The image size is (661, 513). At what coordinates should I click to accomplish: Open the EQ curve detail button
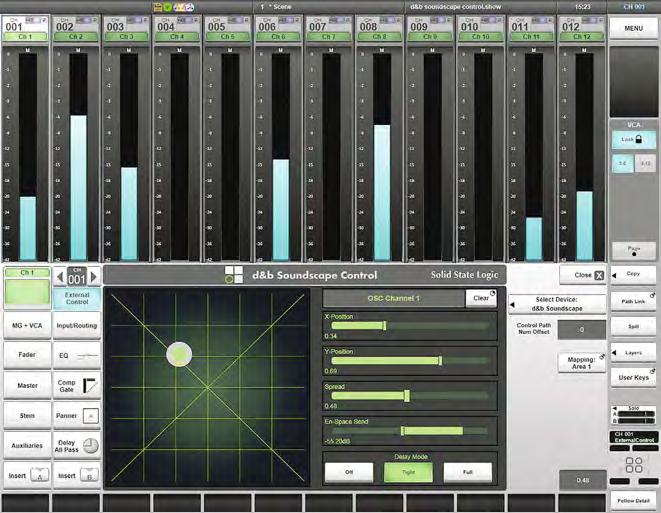[77, 355]
